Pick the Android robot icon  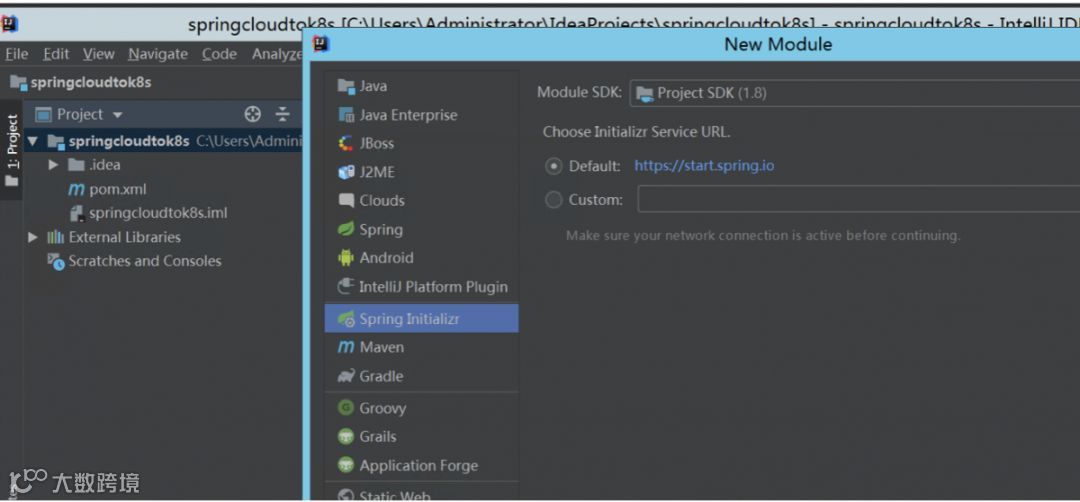[x=345, y=258]
